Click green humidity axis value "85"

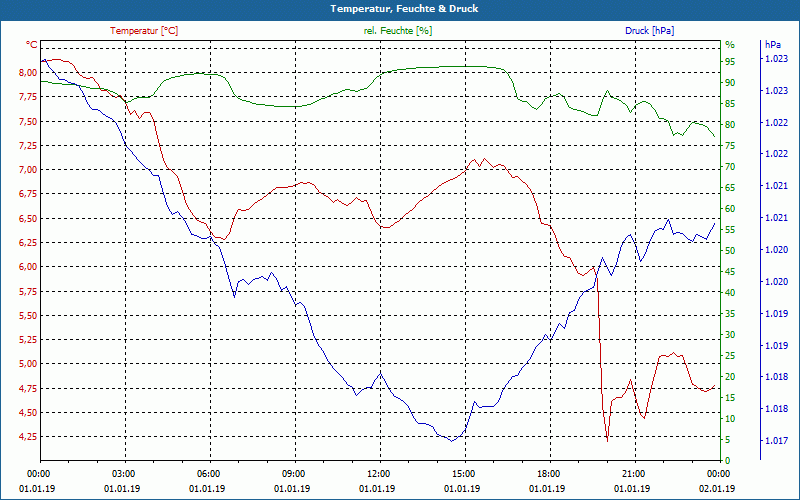730,104
